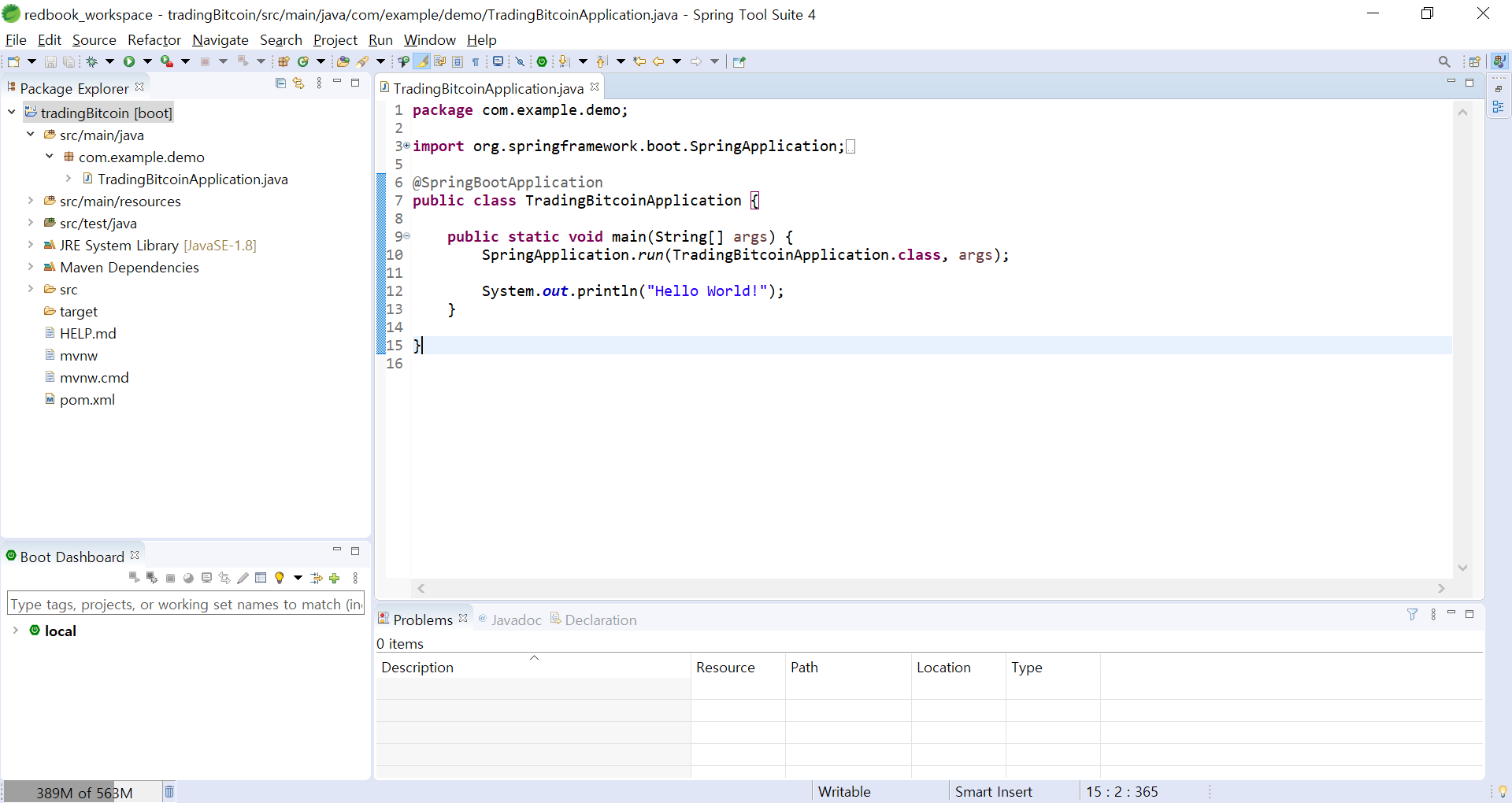Screen dimensions: 1512x803
Task: Click the Save All toolbar icon
Action: coord(69,61)
